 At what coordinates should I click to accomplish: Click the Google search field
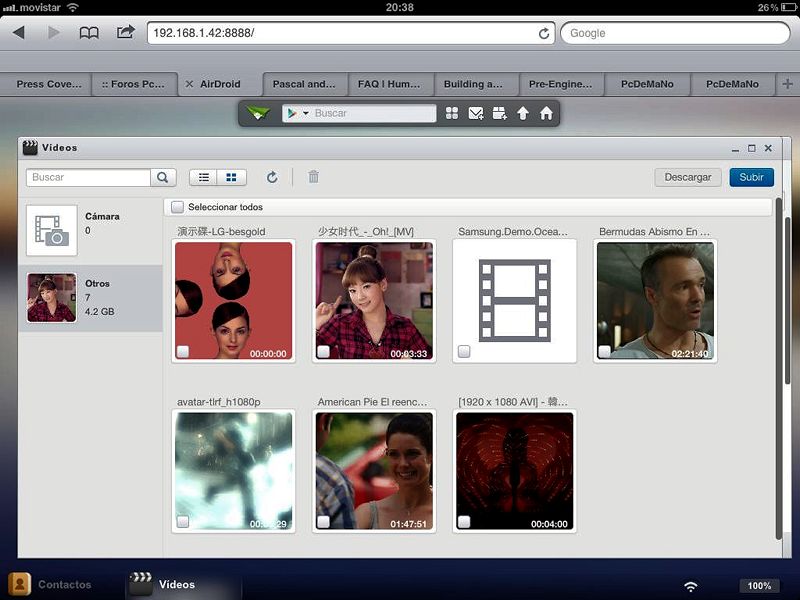(x=675, y=33)
